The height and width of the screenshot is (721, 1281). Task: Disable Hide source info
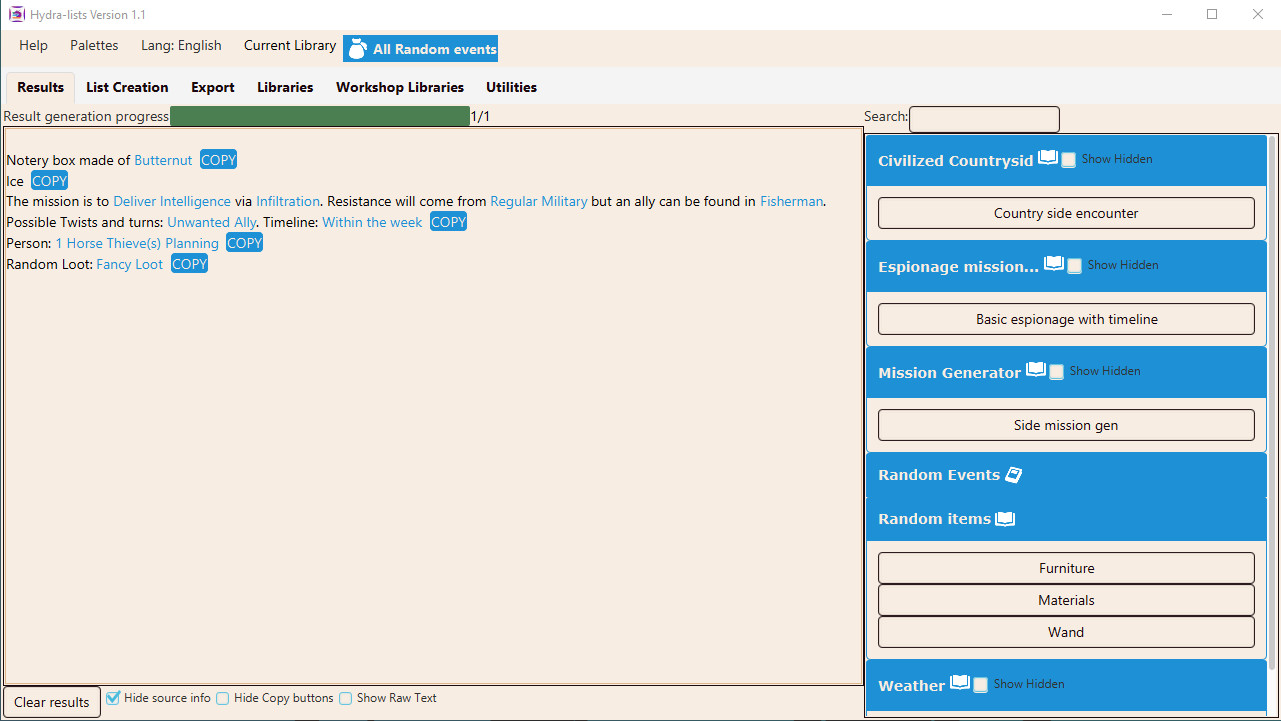113,698
